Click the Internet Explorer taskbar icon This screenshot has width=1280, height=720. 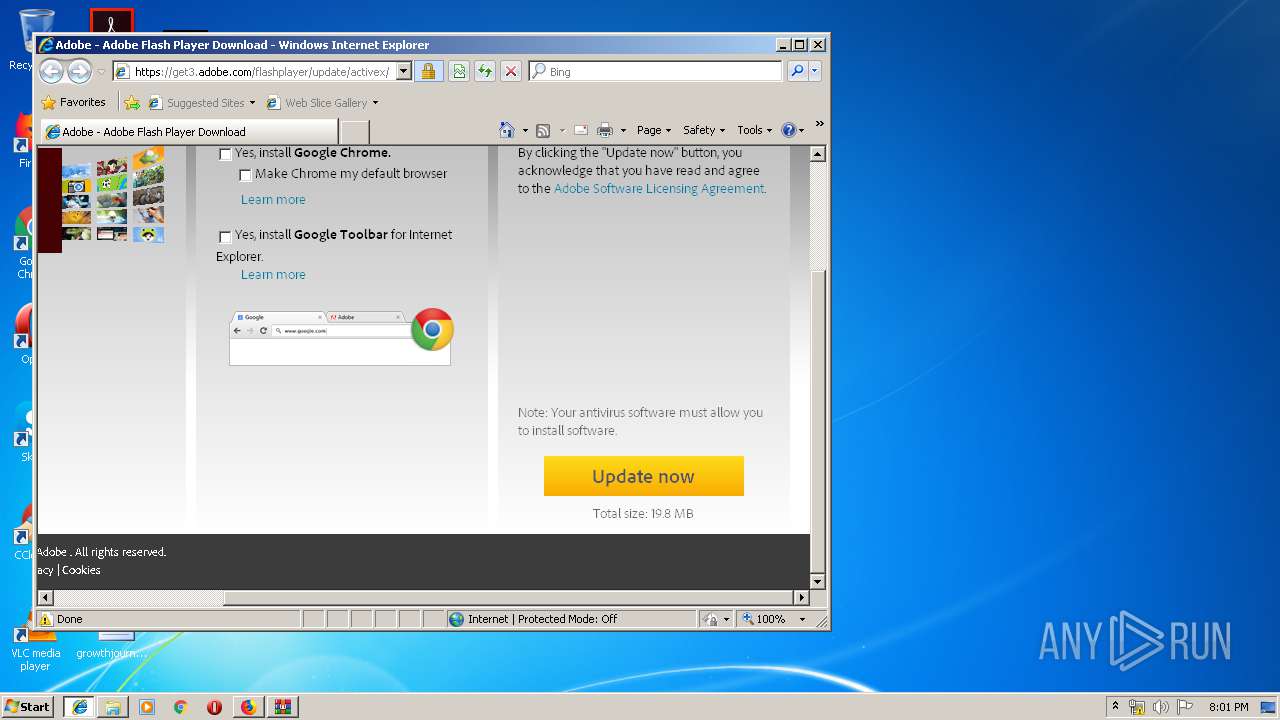point(79,707)
